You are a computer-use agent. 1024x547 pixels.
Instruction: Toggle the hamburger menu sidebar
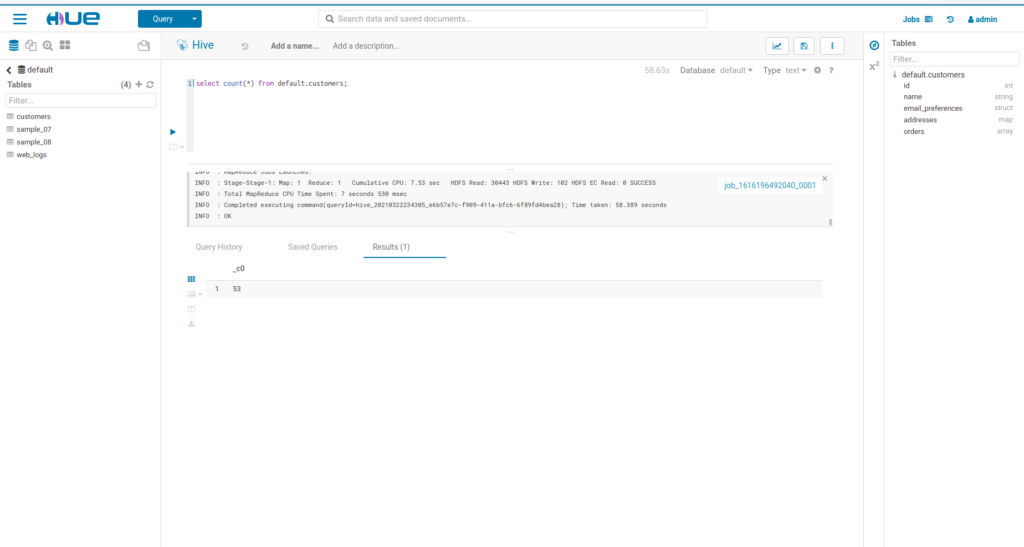click(x=20, y=19)
